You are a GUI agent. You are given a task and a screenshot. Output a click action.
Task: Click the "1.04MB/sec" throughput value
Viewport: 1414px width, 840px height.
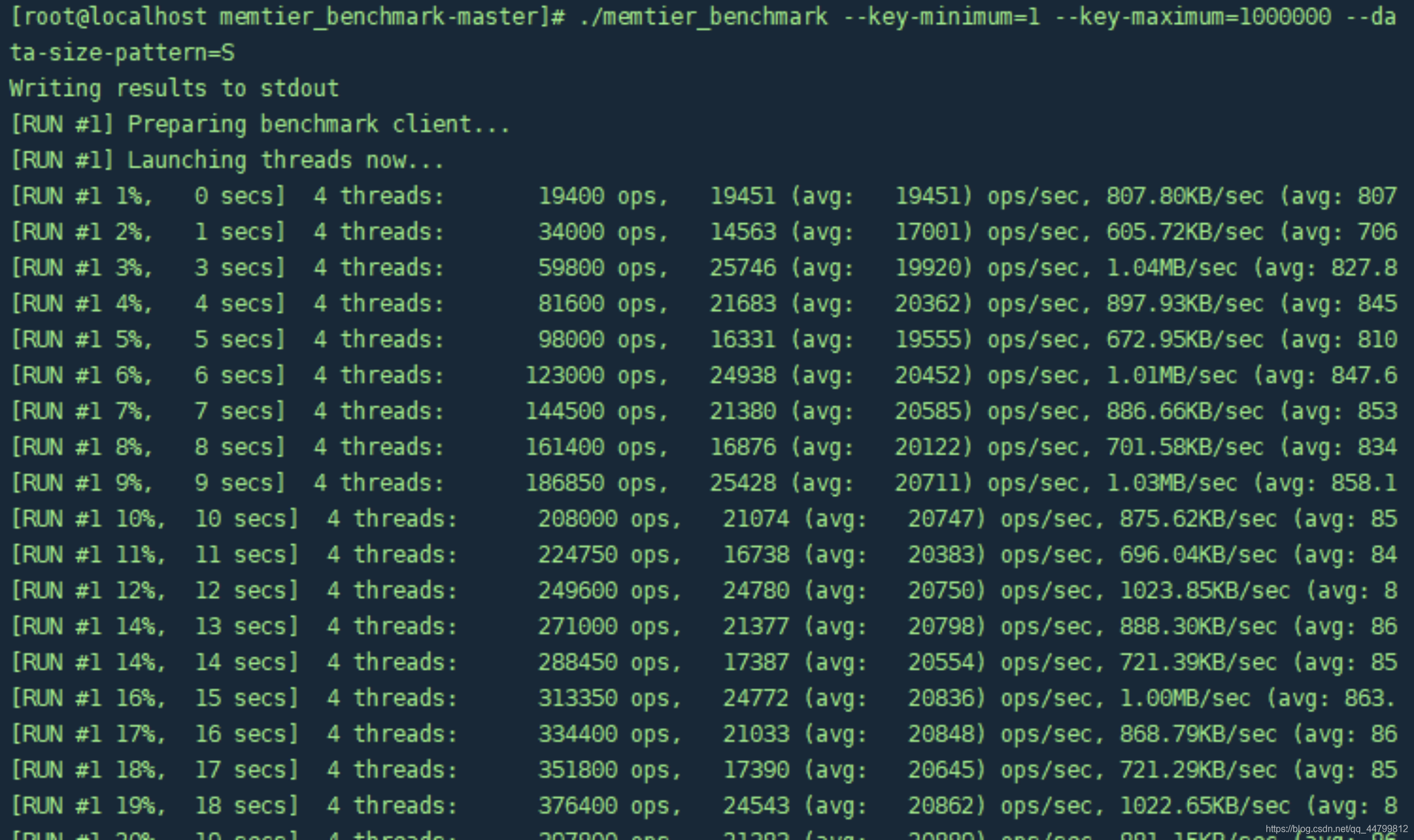1172,268
